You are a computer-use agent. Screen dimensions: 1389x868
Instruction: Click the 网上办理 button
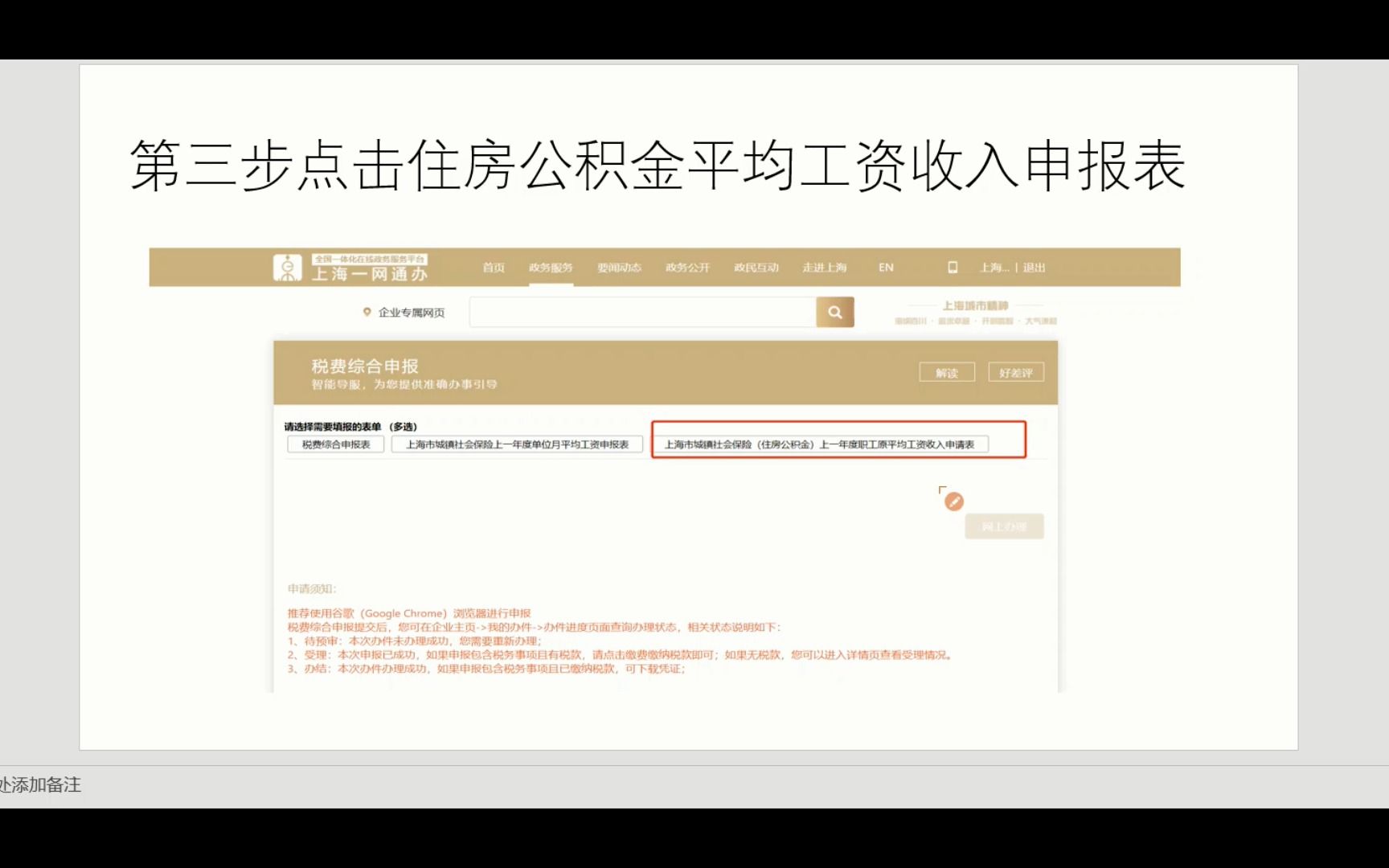point(1004,526)
